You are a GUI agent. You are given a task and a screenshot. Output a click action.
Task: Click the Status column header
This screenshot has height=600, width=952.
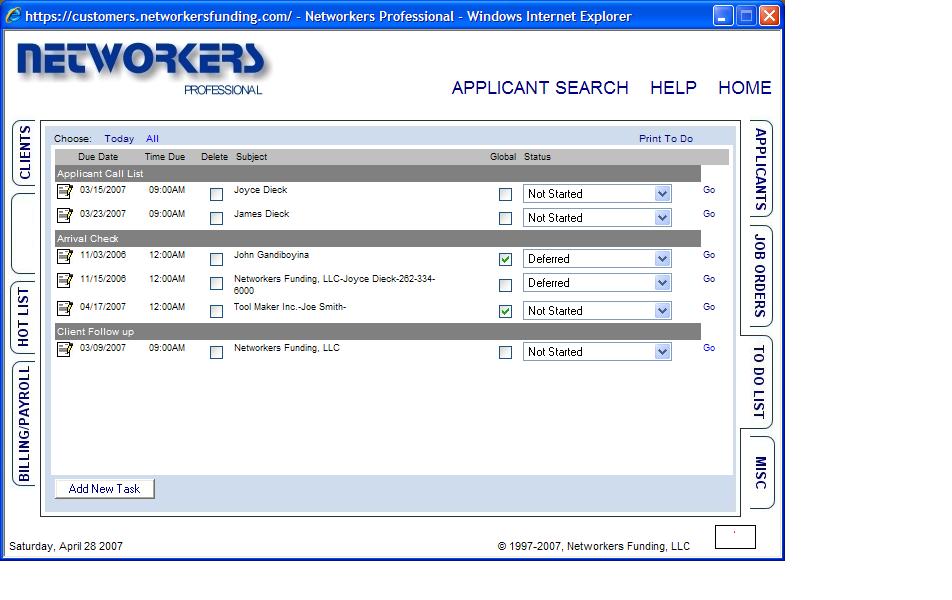coord(537,157)
